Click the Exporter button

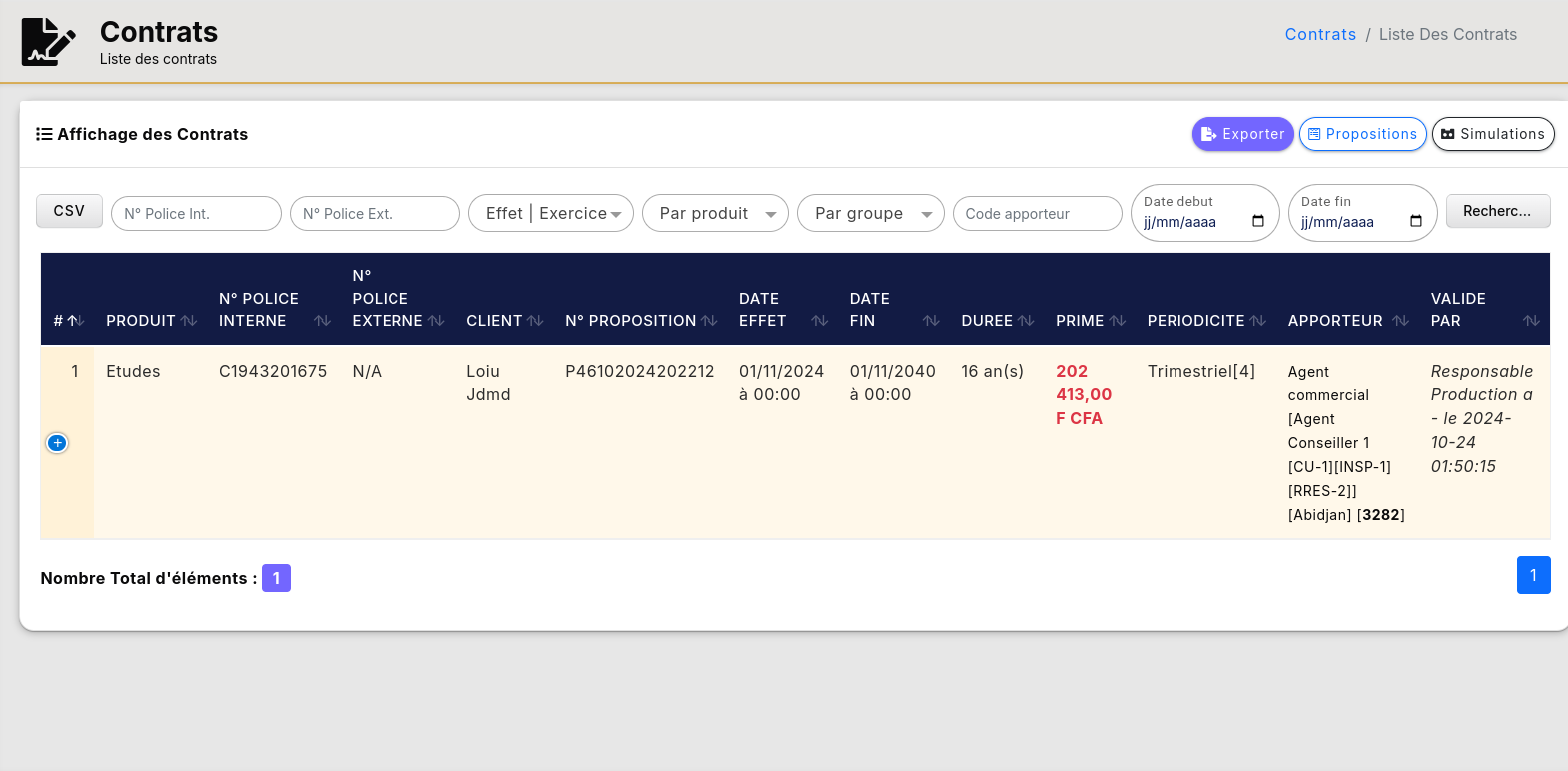pyautogui.click(x=1242, y=134)
